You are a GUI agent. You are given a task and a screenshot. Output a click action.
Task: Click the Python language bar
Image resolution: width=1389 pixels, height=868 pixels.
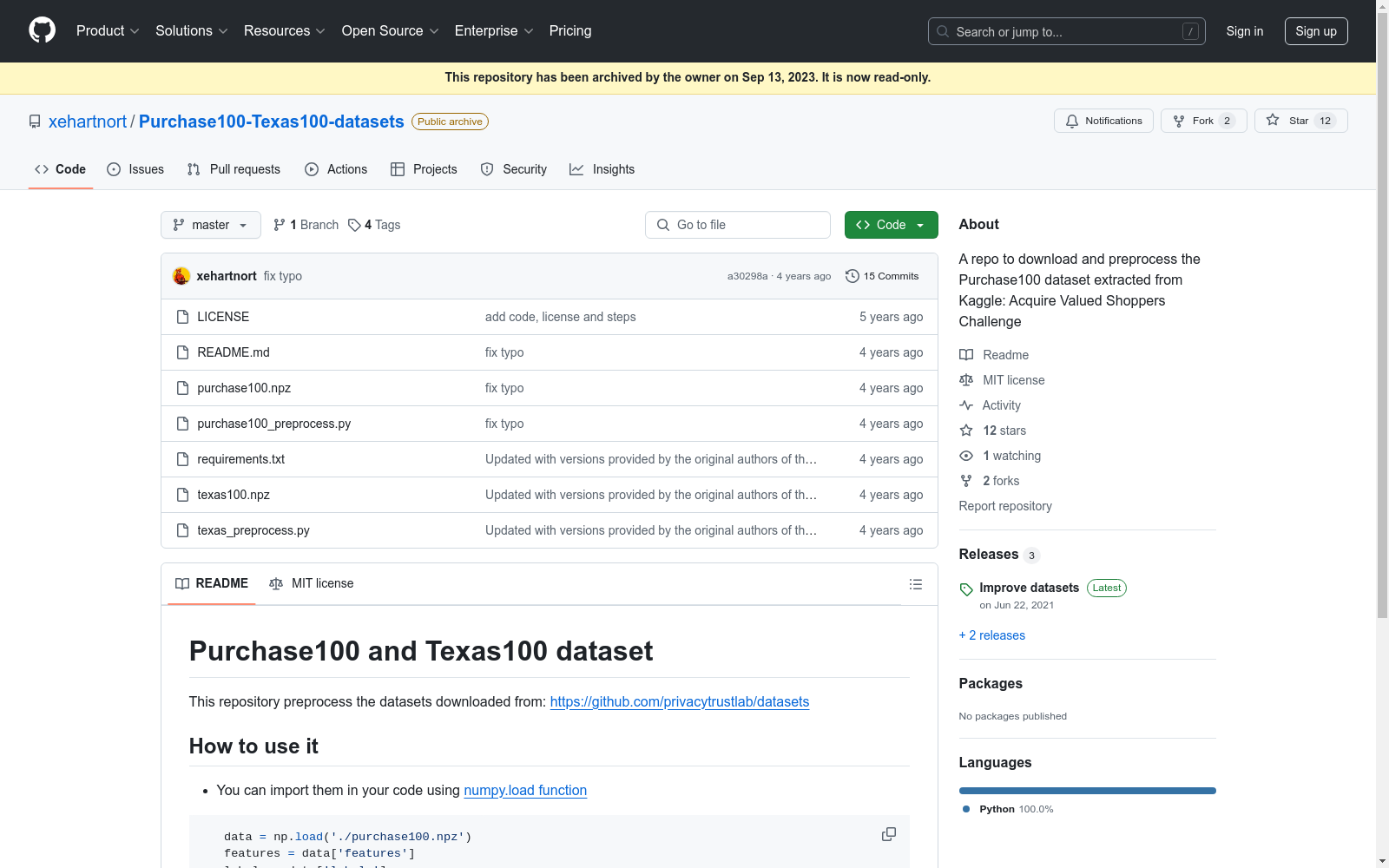(1088, 791)
